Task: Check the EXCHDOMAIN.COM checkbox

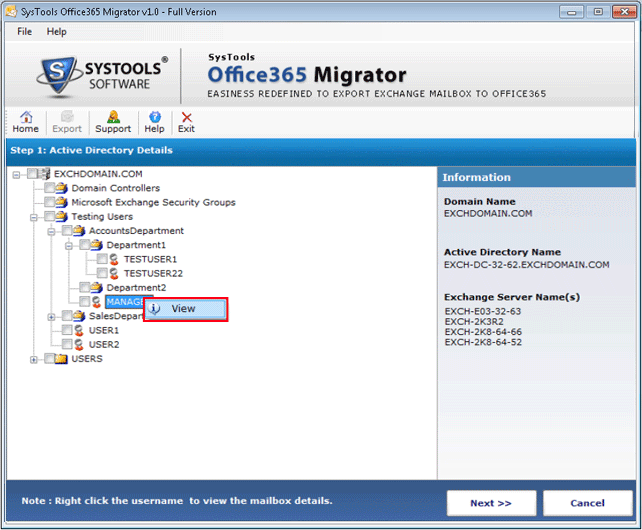Action: click(x=32, y=174)
